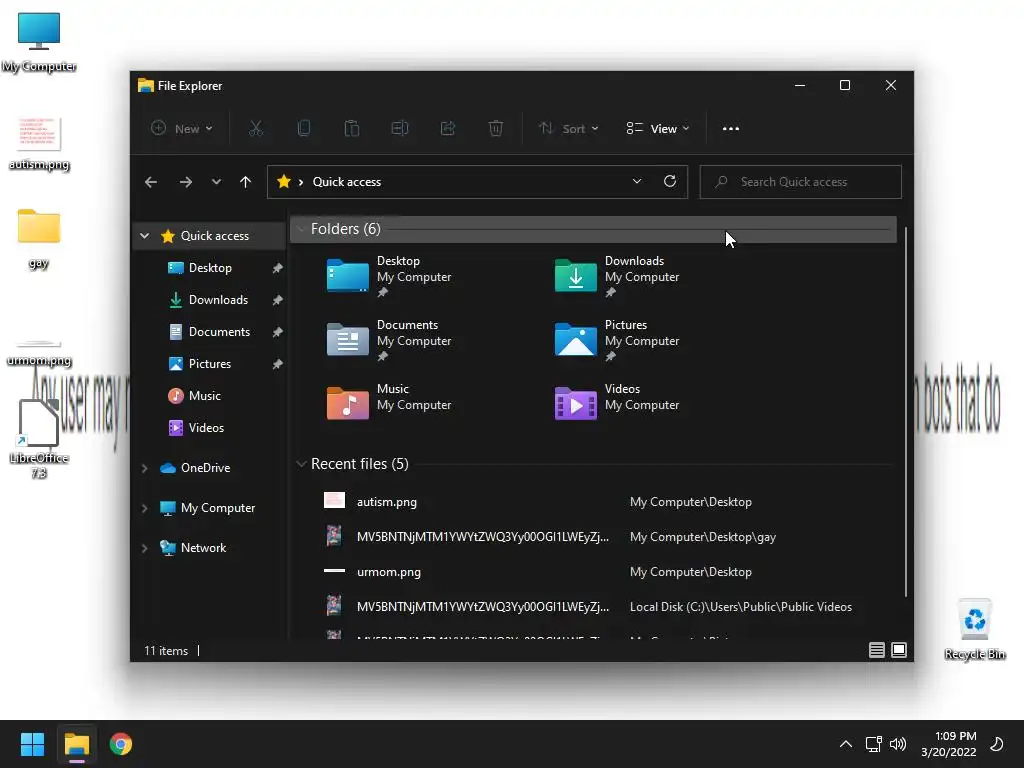1024x768 pixels.
Task: Open the Pictures folder tile
Action: pyautogui.click(x=617, y=340)
